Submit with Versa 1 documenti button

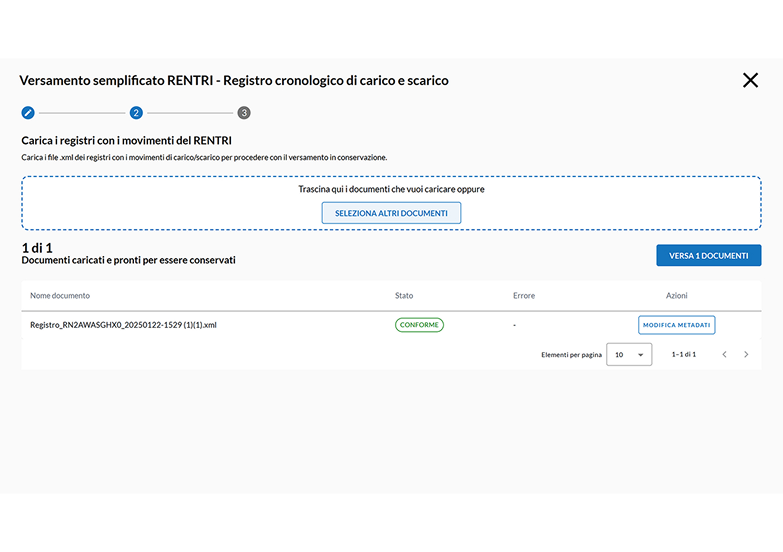click(709, 255)
